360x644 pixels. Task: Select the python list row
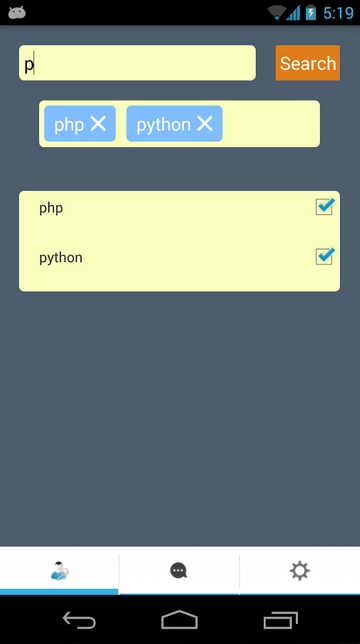click(179, 258)
